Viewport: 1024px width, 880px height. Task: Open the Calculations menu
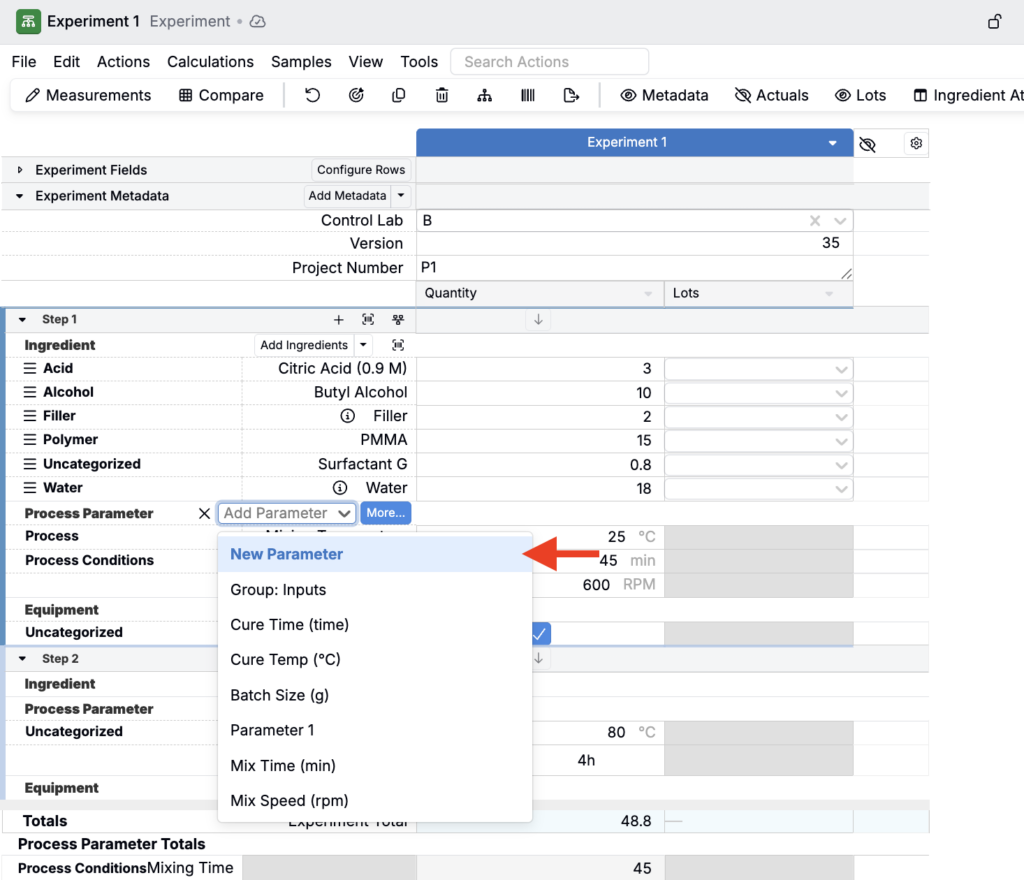(x=210, y=62)
